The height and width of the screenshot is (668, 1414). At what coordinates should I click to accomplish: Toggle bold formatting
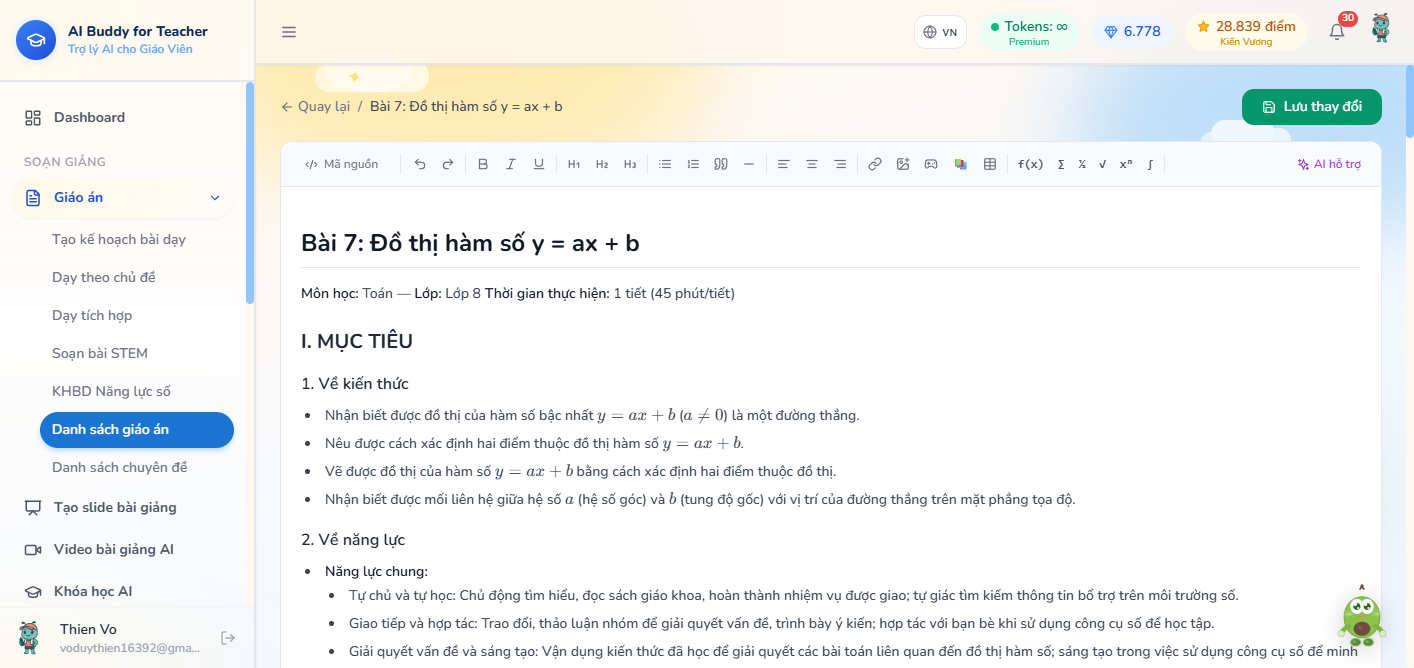pos(483,164)
